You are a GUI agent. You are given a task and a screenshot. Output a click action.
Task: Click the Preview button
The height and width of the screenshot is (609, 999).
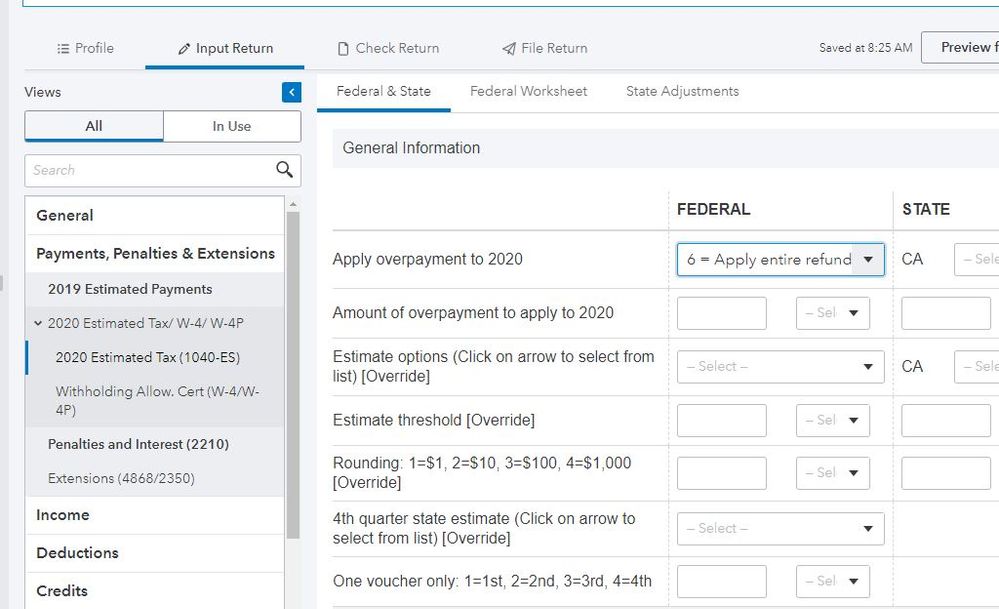[x=961, y=47]
